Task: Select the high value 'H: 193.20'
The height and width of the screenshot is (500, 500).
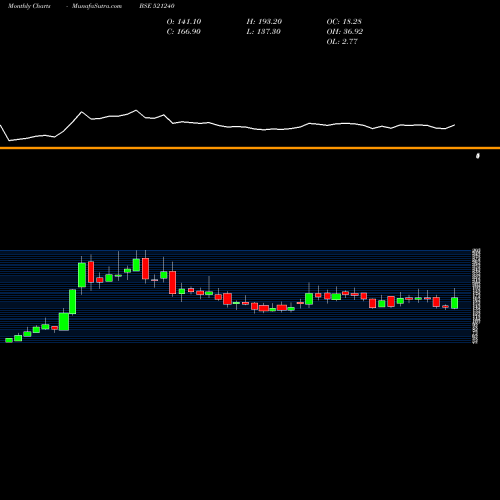Action: tap(264, 22)
